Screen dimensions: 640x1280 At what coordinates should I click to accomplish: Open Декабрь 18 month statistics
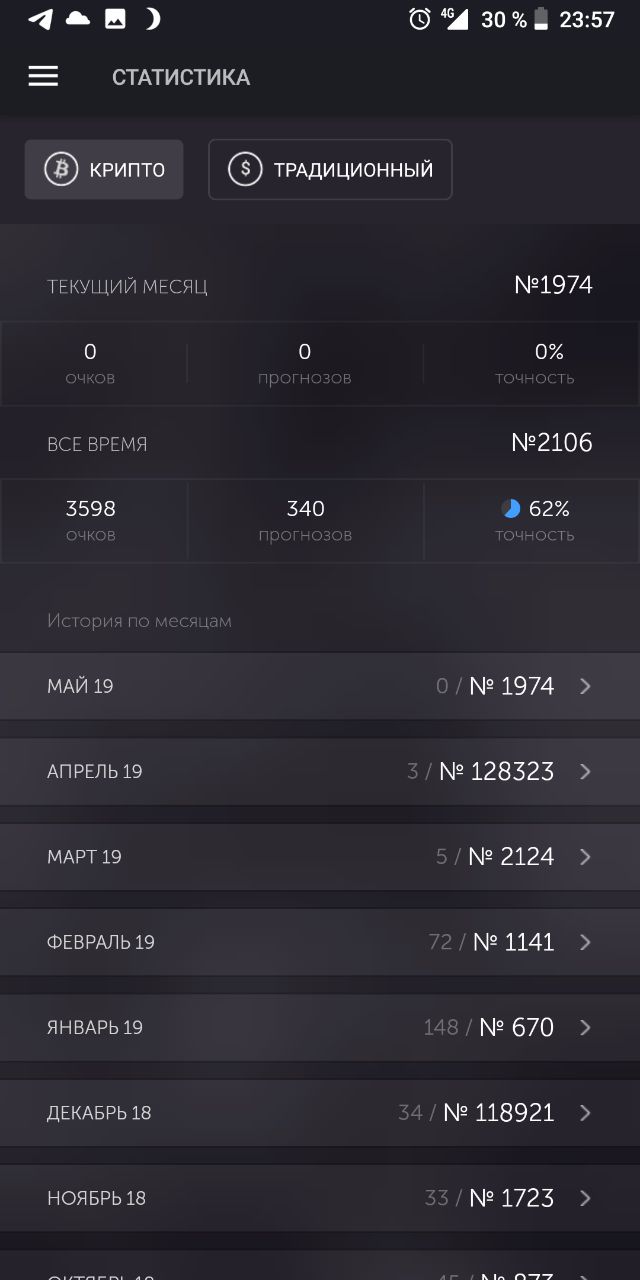coord(320,1113)
